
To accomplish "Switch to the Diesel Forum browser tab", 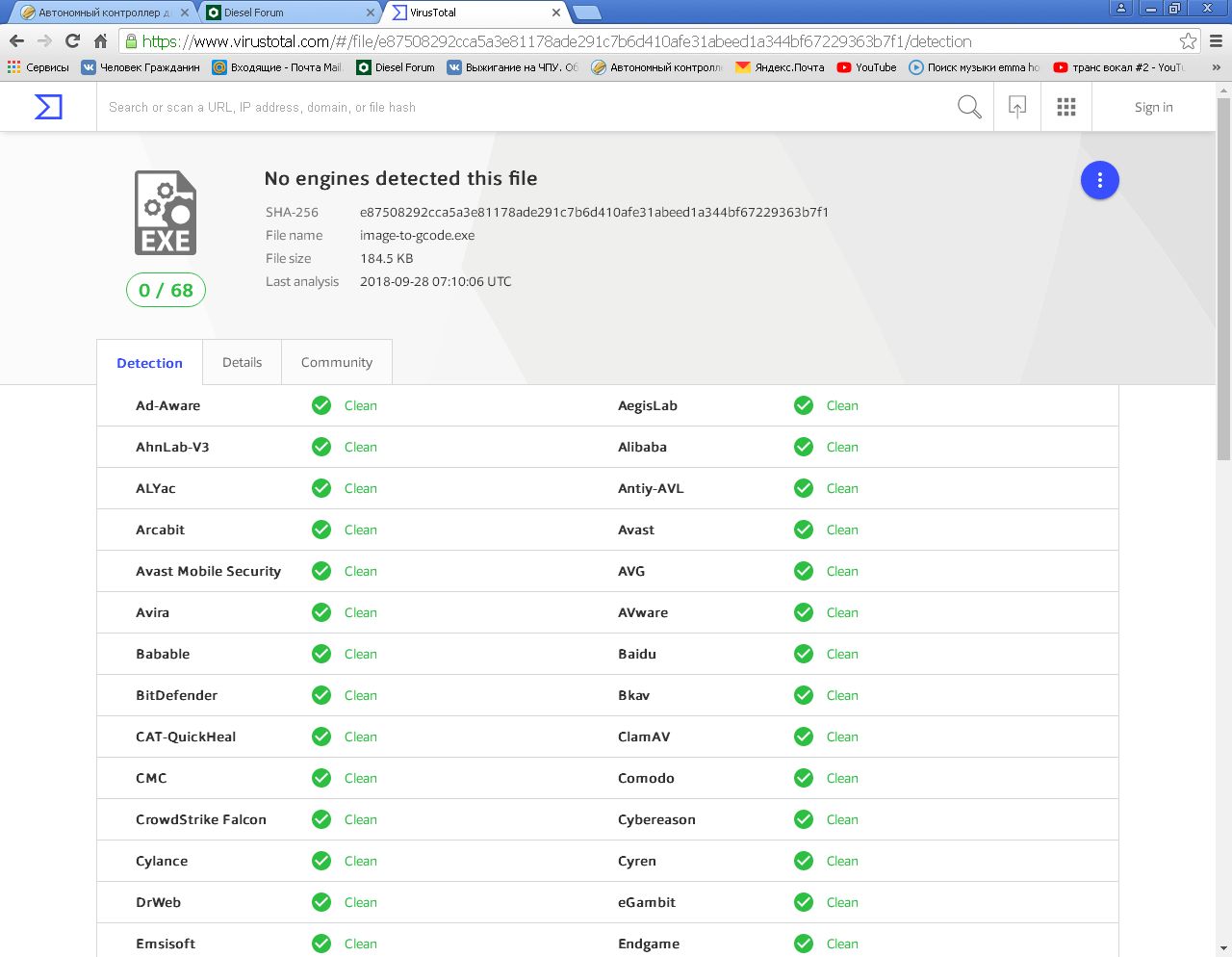I will coord(291,13).
